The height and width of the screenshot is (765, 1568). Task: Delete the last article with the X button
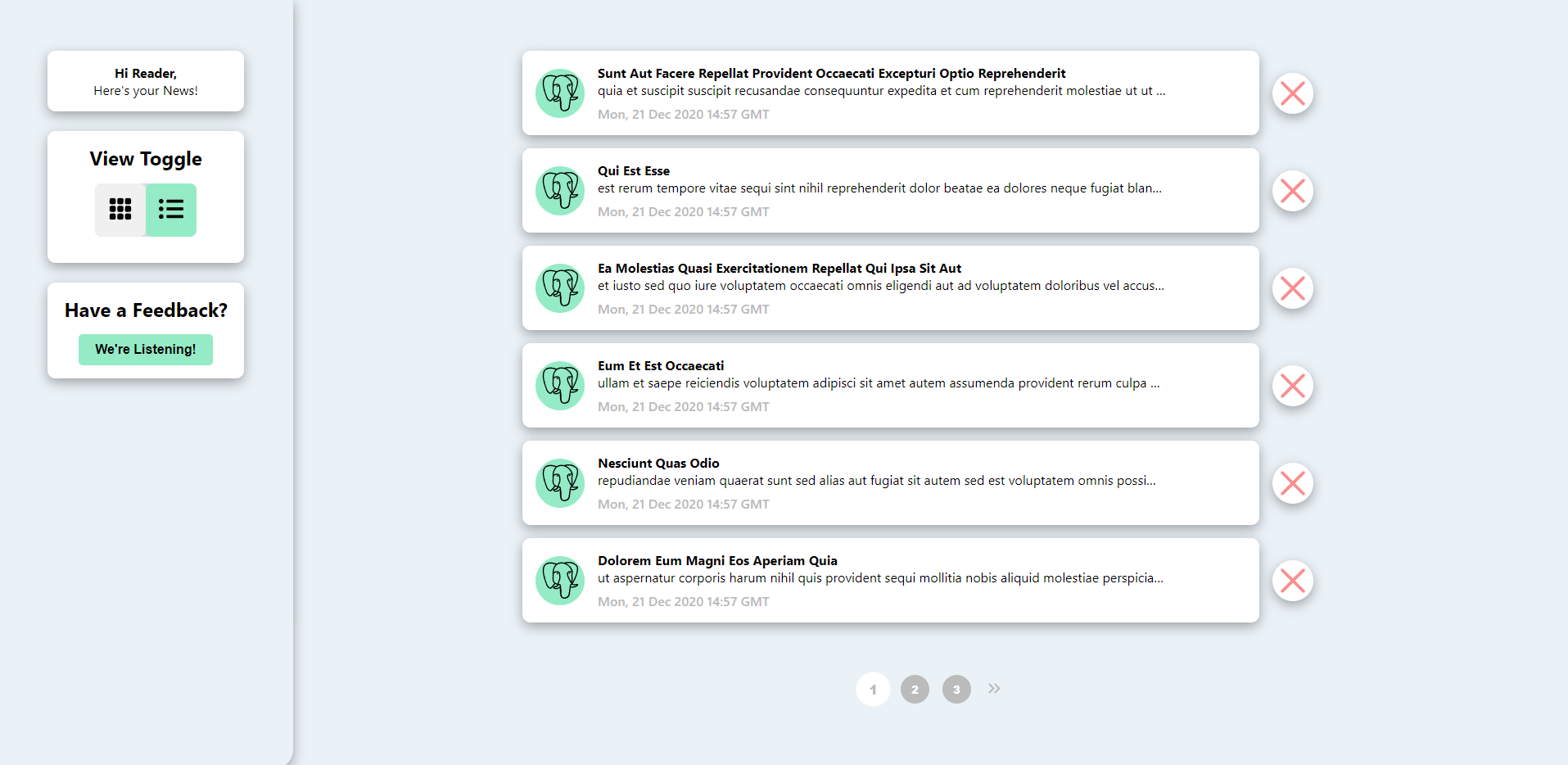click(1293, 581)
